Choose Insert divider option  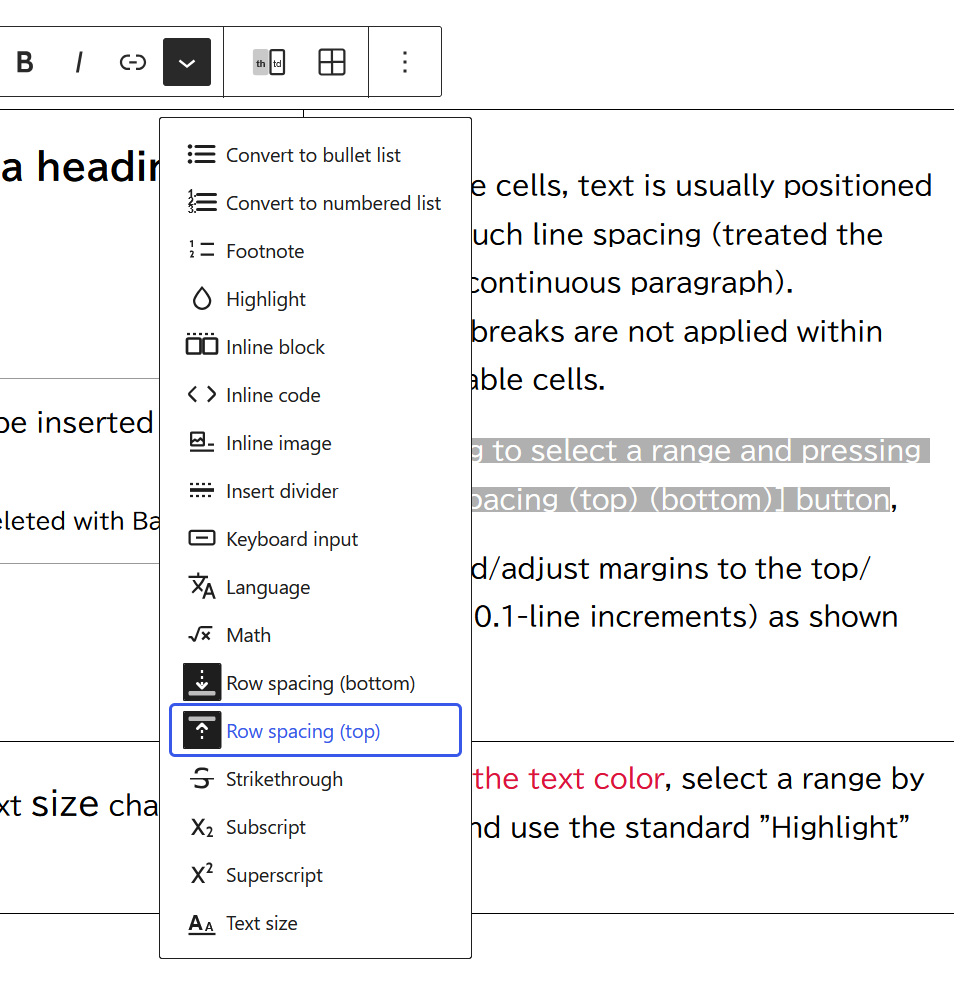coord(315,490)
